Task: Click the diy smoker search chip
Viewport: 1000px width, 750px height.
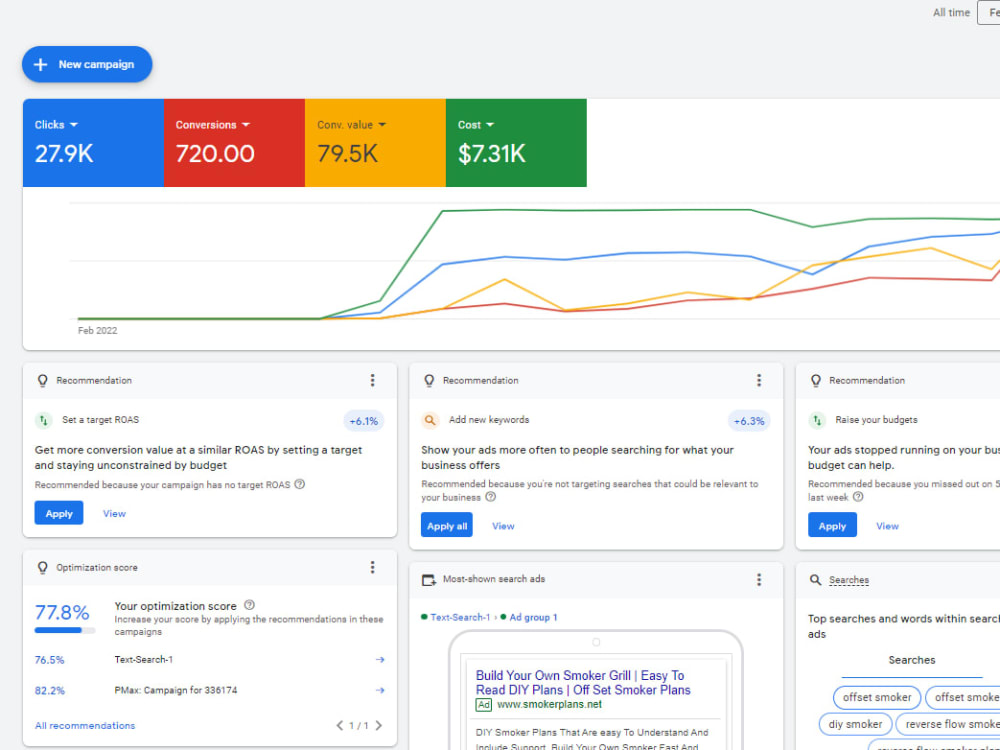Action: 855,724
